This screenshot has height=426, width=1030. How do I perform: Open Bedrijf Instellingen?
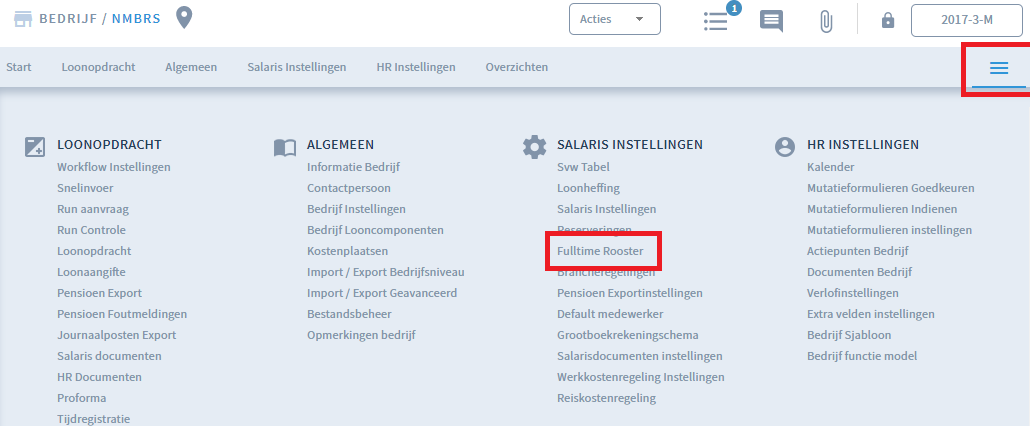[x=356, y=209]
